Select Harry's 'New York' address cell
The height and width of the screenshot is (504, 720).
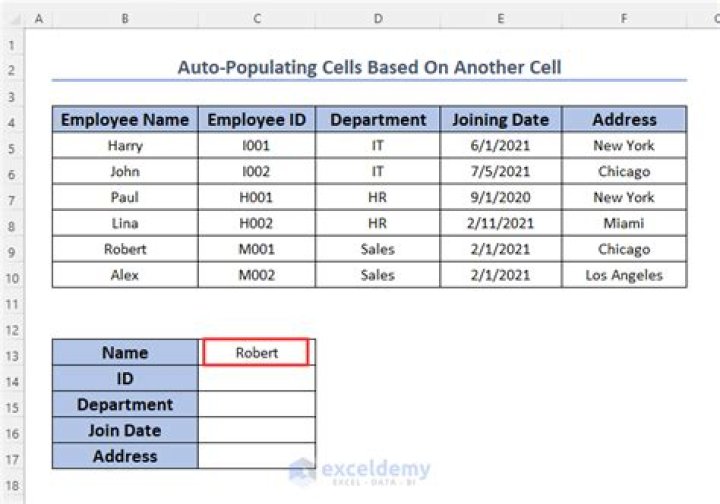point(624,146)
